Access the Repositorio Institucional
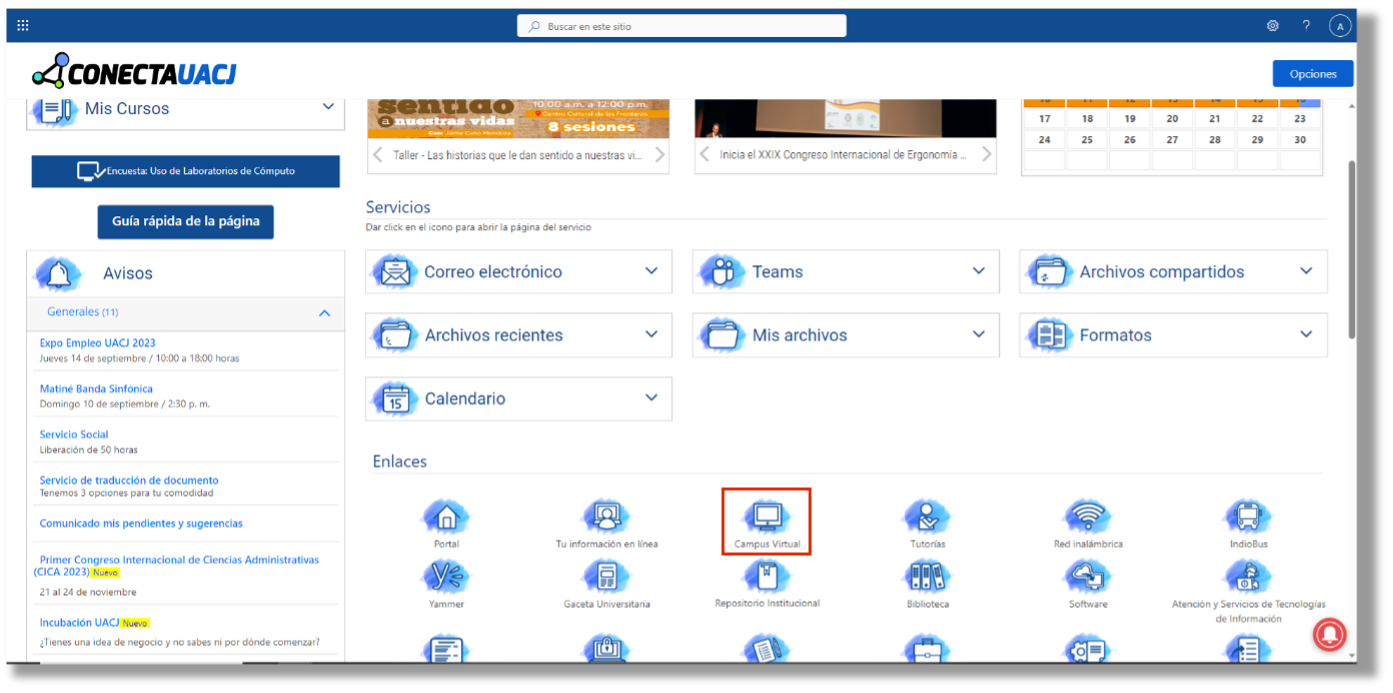 (x=766, y=578)
